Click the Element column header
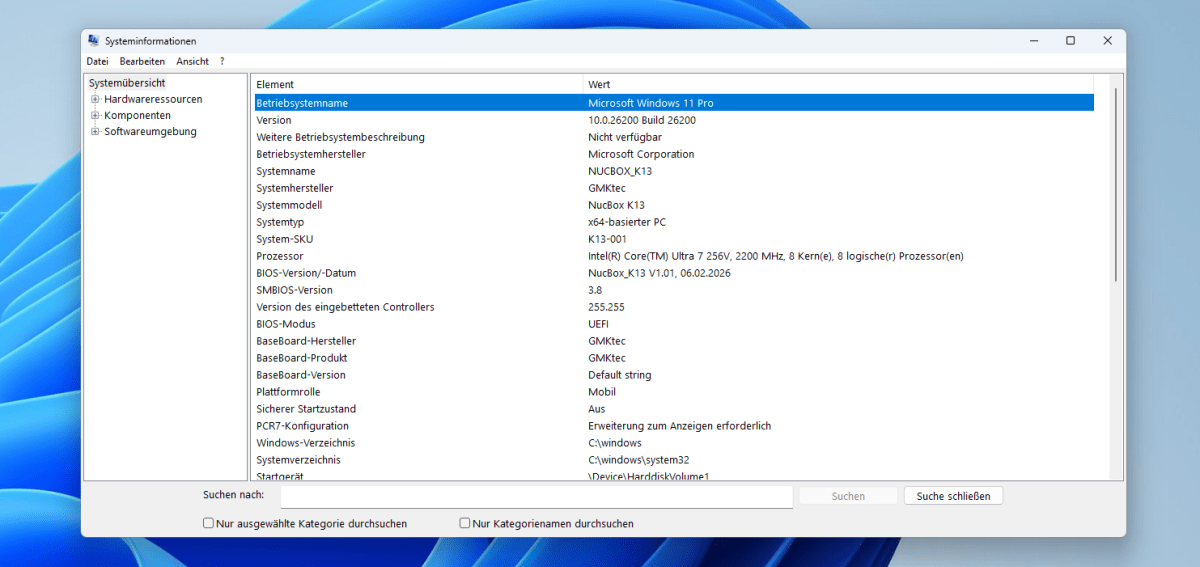Image resolution: width=1200 pixels, height=567 pixels. pos(417,84)
